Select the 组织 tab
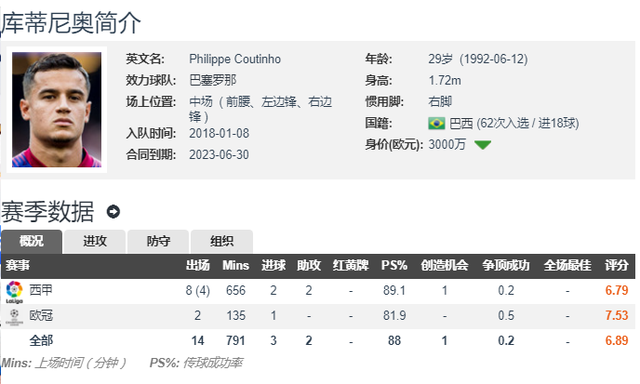Viewport: 640px width, 384px height. 222,241
